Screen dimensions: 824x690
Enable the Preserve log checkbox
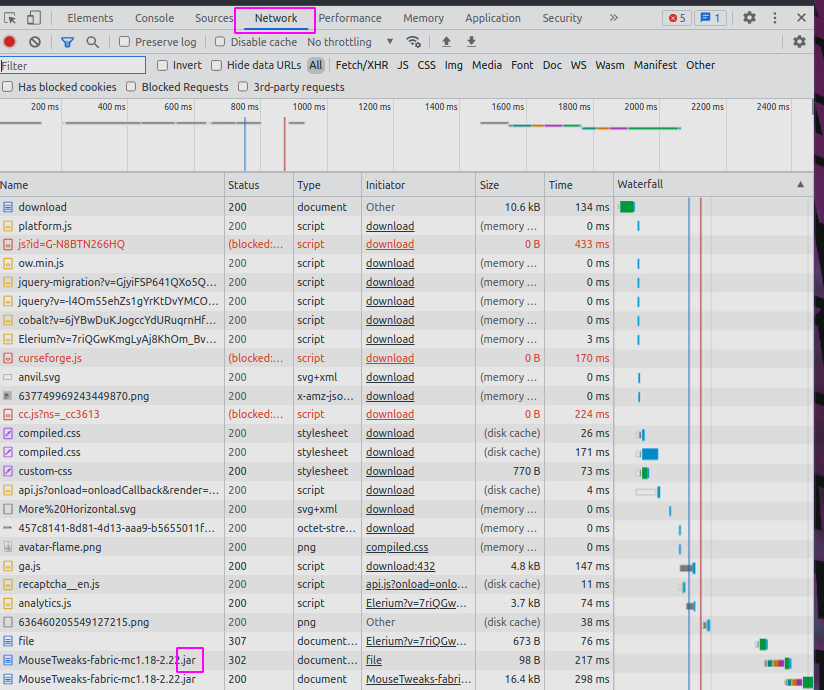click(x=125, y=42)
